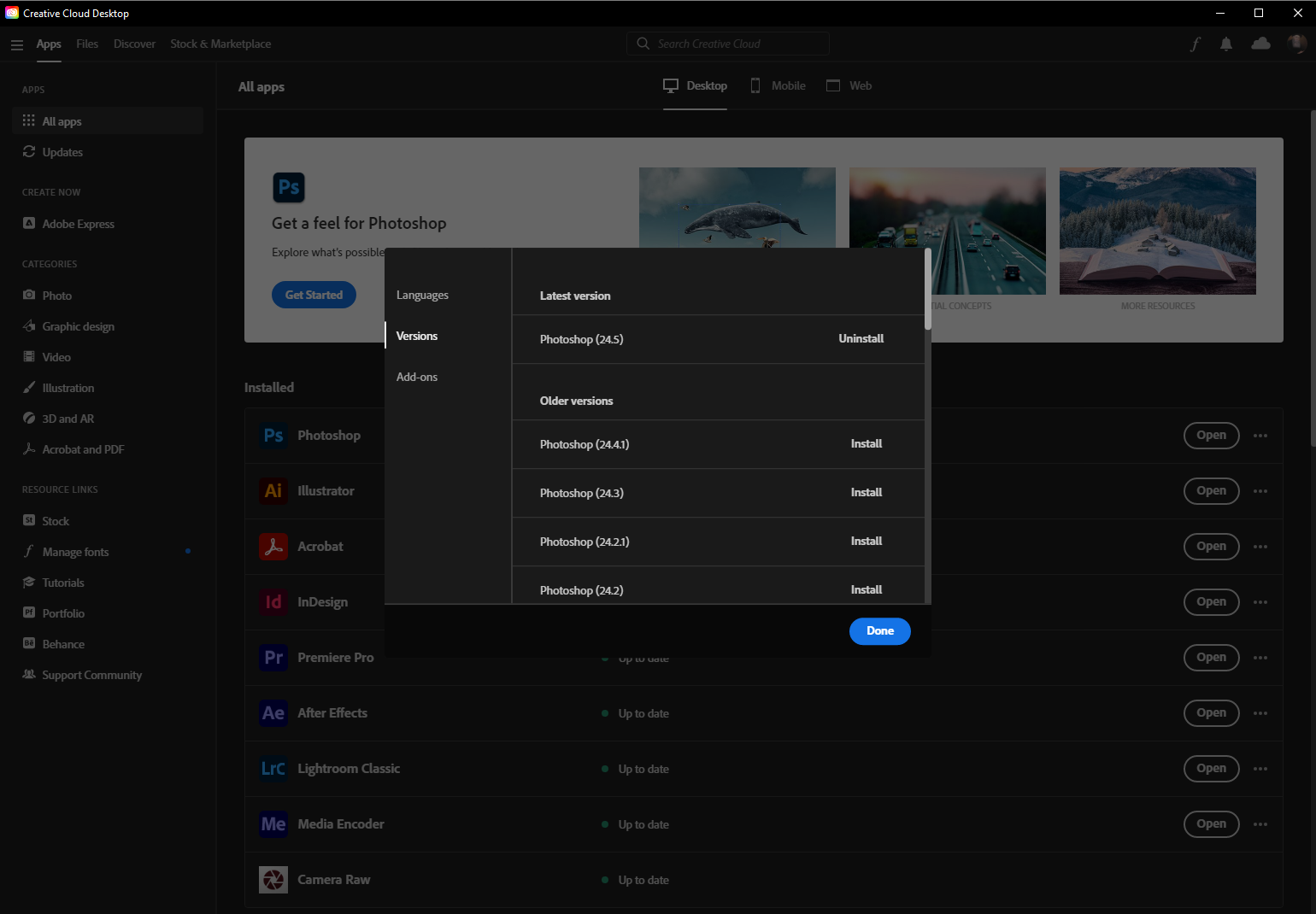Open the notifications bell
The width and height of the screenshot is (1316, 914).
tap(1226, 44)
